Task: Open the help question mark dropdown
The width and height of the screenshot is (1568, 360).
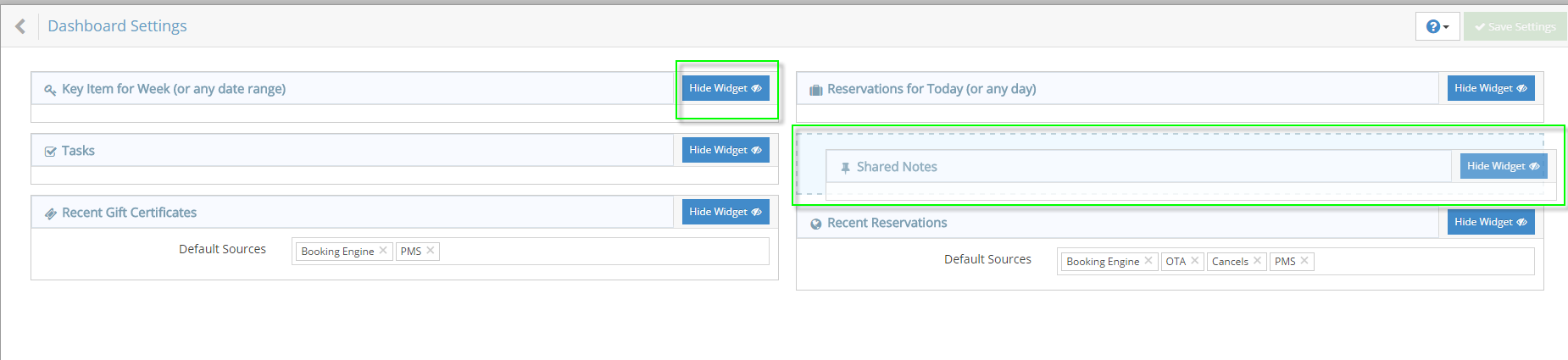Action: coord(1437,26)
